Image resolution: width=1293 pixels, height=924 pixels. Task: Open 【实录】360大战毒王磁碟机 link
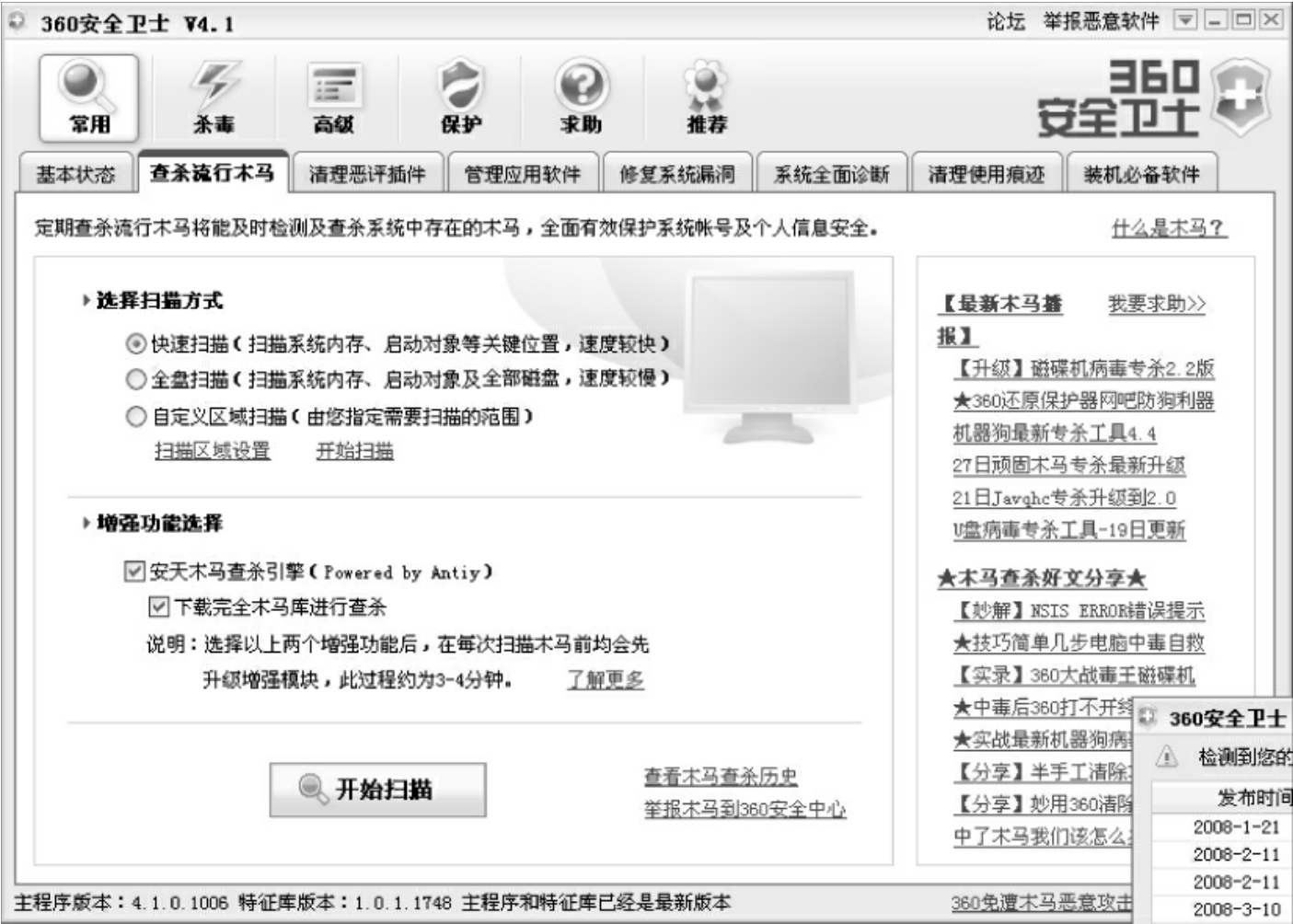1074,675
